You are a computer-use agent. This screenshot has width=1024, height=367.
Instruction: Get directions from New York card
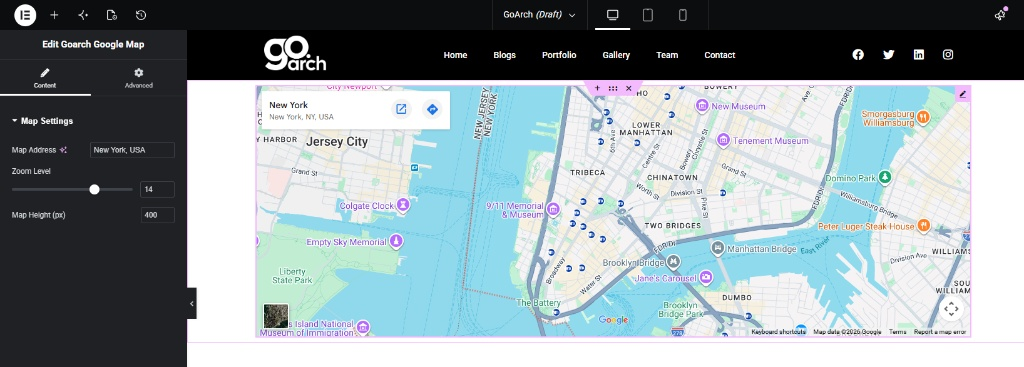coord(432,109)
